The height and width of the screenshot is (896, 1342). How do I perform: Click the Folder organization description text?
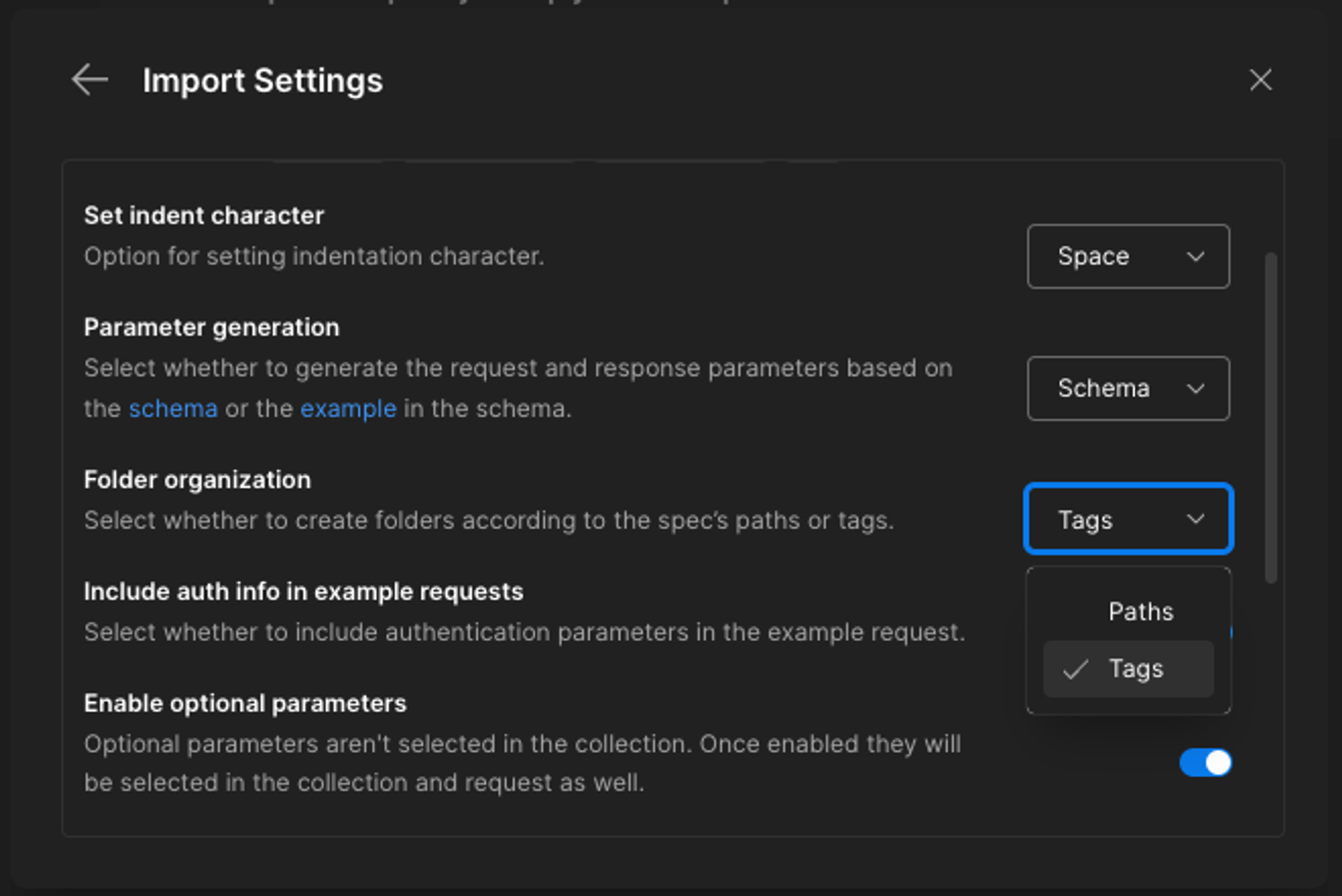pyautogui.click(x=490, y=520)
